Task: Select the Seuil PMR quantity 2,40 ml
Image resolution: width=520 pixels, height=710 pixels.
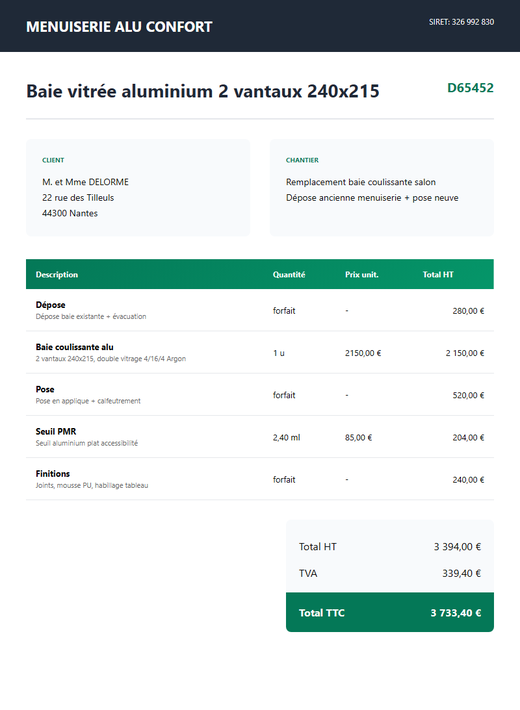Action: coord(286,437)
